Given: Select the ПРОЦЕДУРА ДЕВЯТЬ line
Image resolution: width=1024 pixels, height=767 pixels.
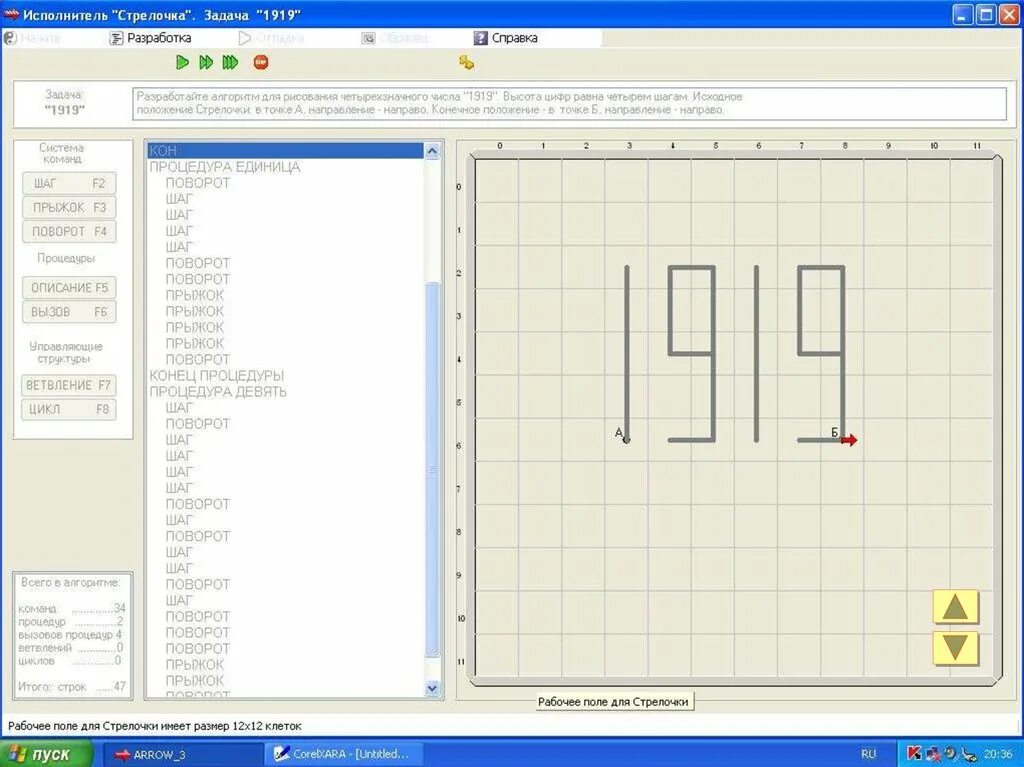Looking at the screenshot, I should tap(218, 392).
